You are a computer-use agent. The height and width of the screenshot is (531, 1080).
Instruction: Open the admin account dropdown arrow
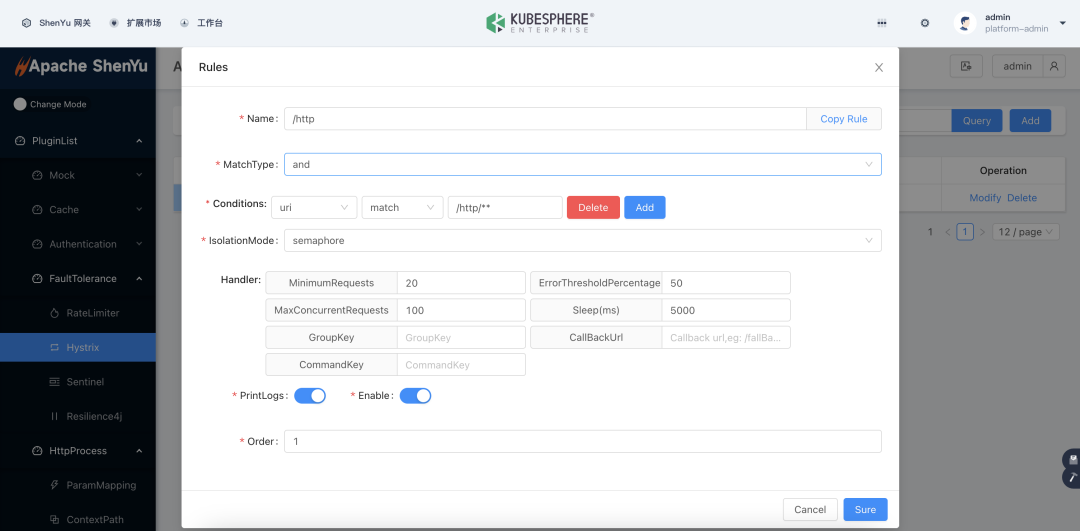click(1063, 23)
